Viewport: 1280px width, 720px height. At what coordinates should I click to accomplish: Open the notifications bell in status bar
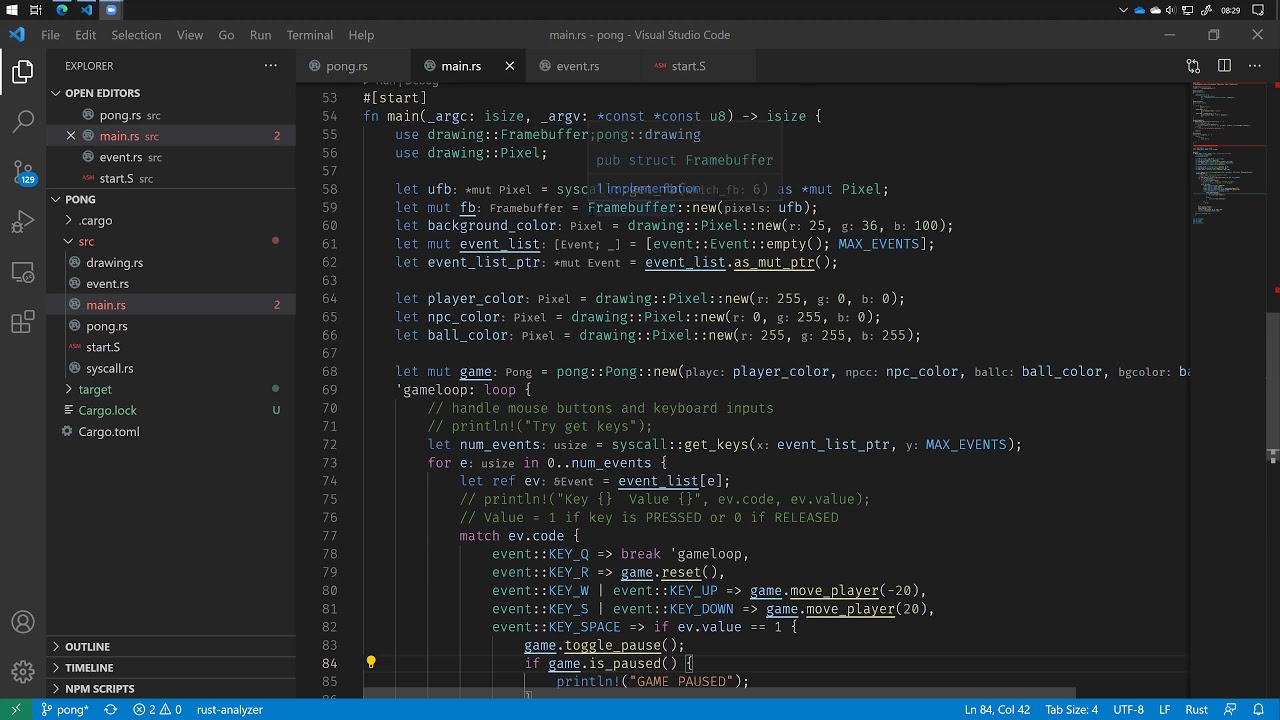(1260, 710)
